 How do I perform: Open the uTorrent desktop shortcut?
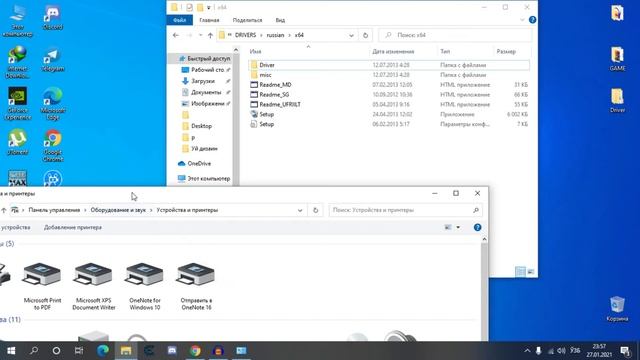pos(18,142)
